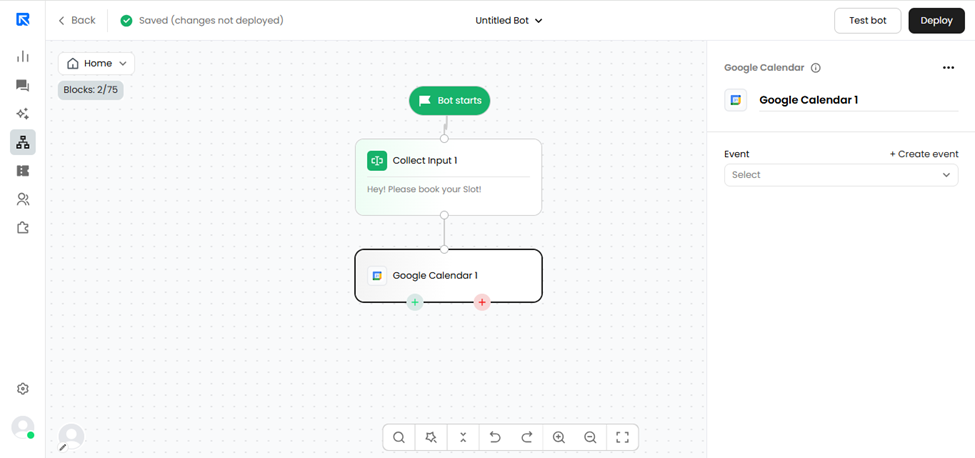Zoom out using the magnifier minus icon
975x458 pixels.
click(x=590, y=437)
